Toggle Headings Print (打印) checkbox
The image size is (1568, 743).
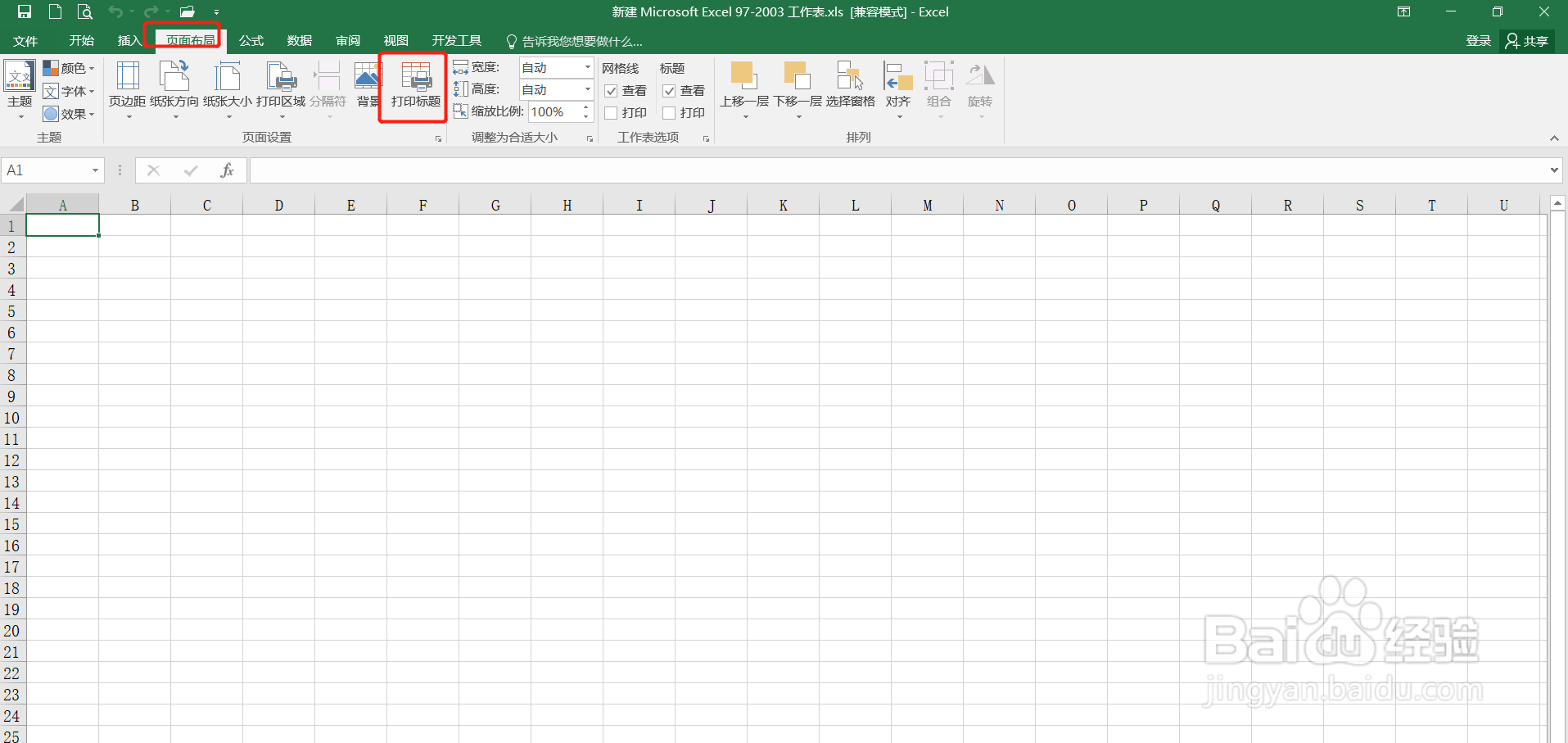[669, 113]
